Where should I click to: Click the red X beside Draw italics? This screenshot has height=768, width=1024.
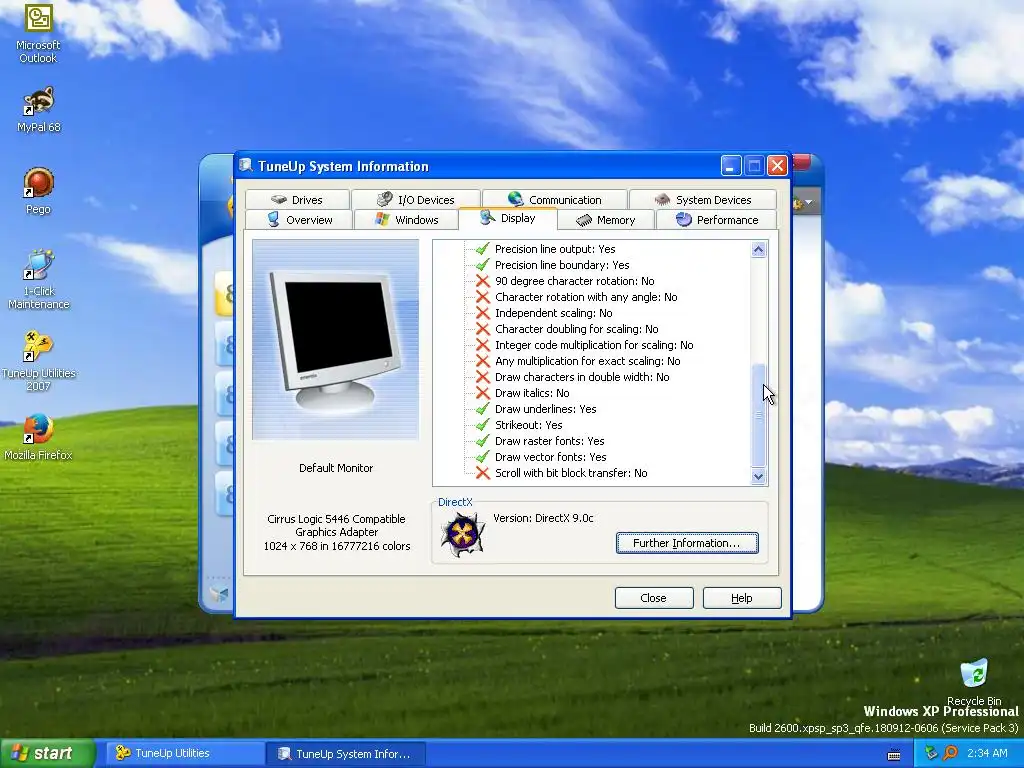pos(483,393)
